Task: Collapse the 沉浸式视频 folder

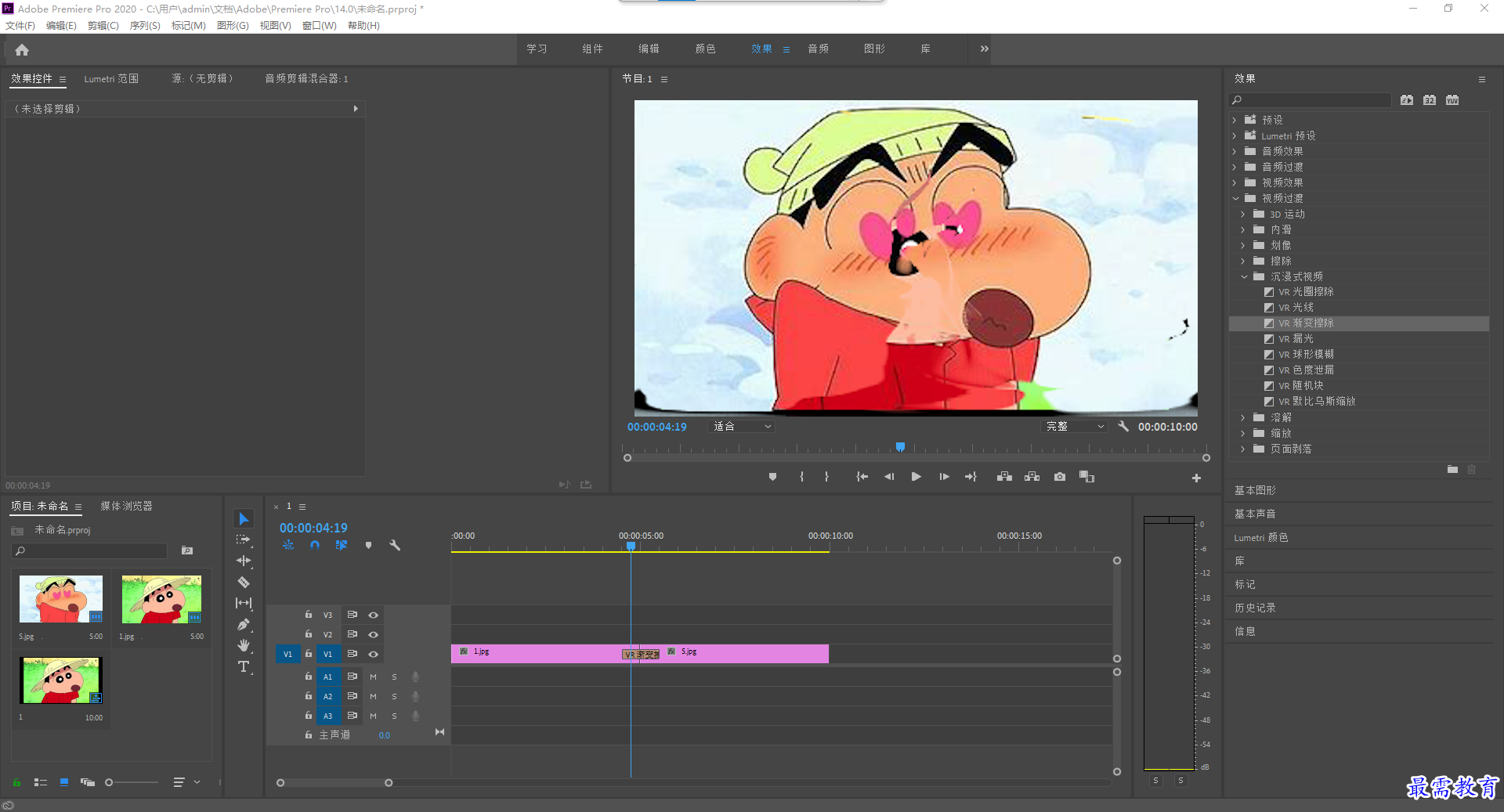Action: pos(1244,276)
